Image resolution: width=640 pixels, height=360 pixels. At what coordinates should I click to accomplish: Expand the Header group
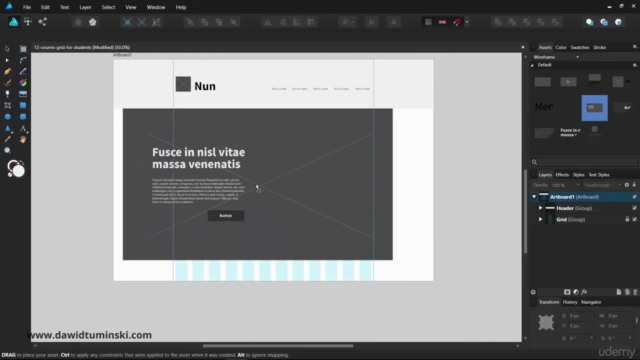(540, 208)
